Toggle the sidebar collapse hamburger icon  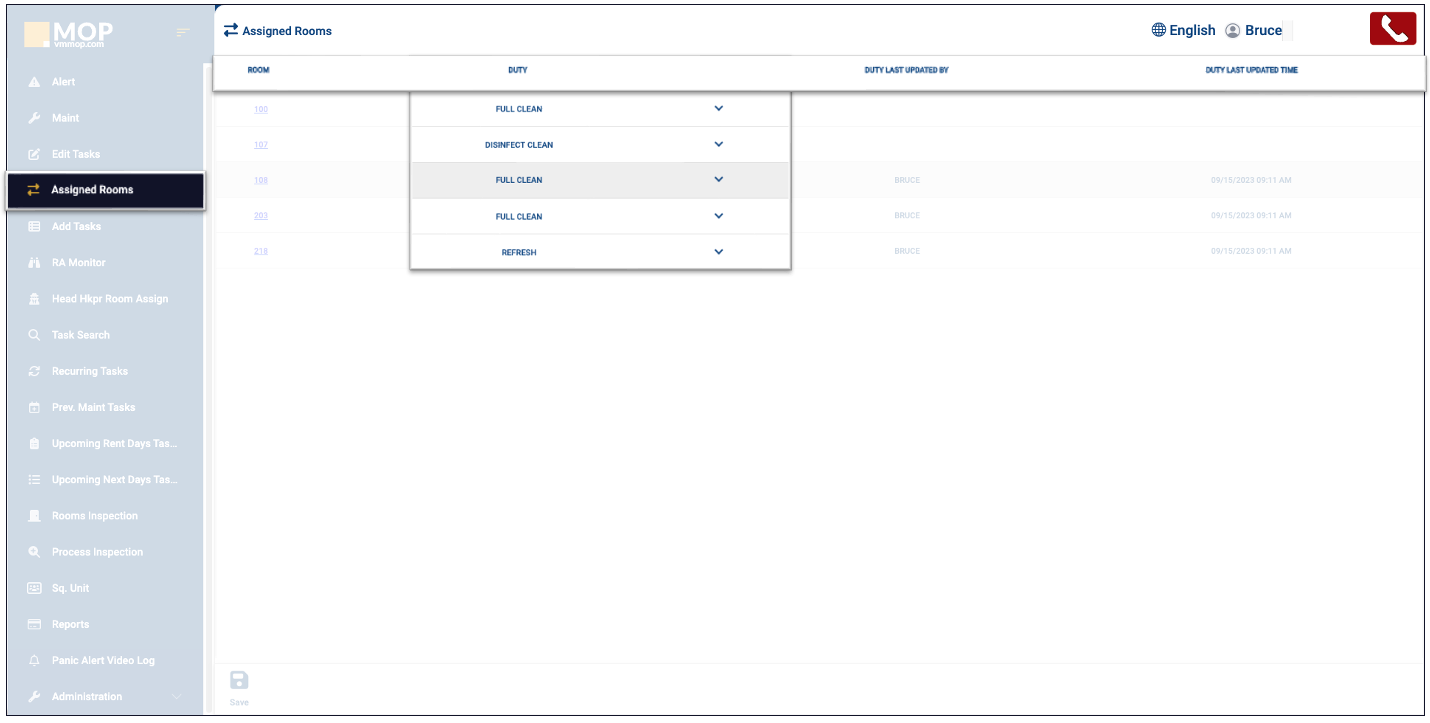pyautogui.click(x=182, y=33)
